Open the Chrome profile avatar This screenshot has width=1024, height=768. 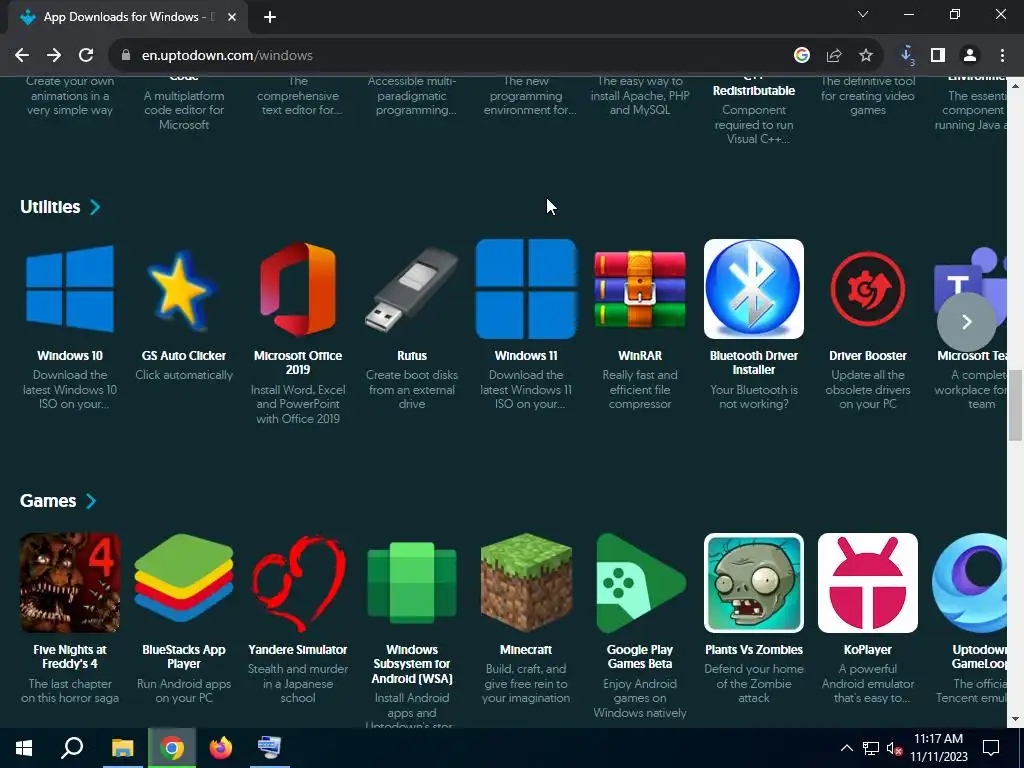[970, 56]
